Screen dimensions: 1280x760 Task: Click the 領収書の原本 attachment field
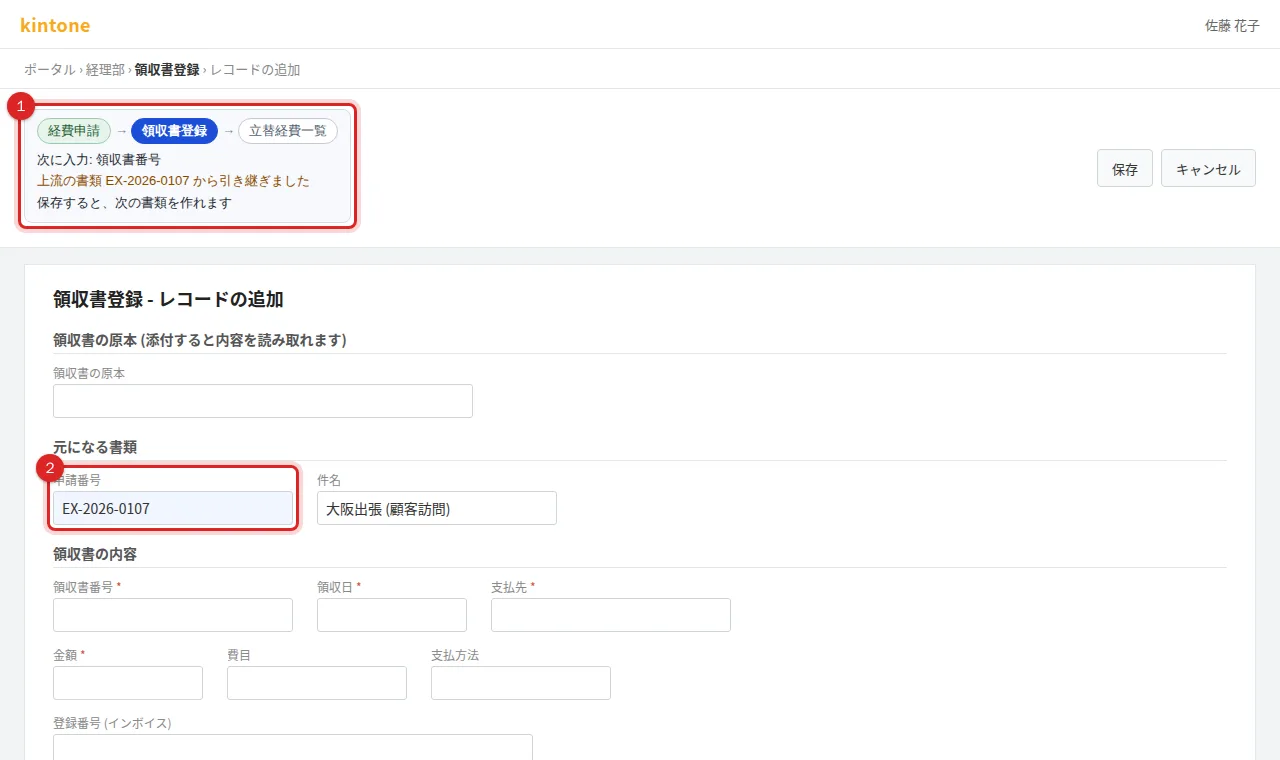point(263,401)
